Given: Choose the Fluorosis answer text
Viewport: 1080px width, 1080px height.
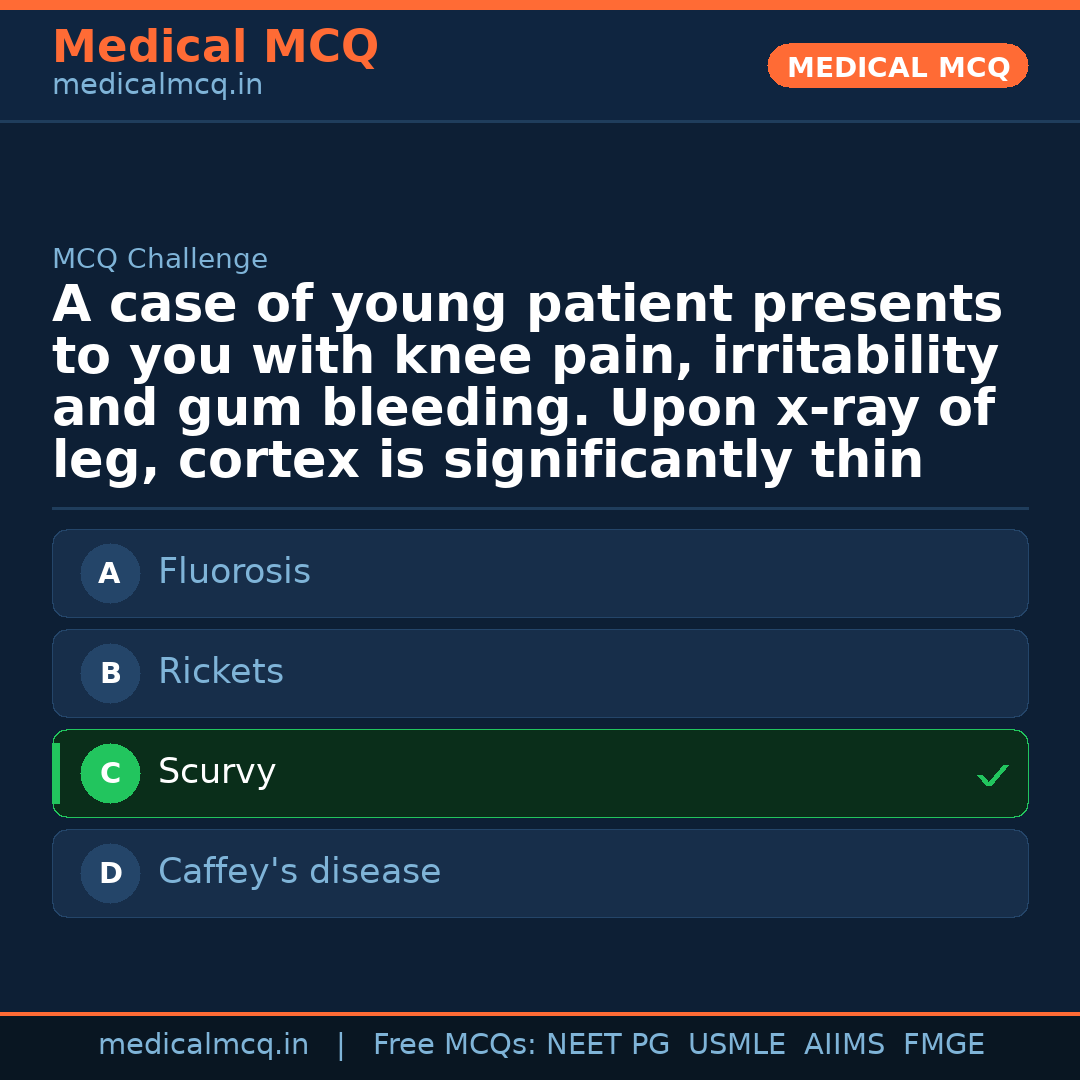Looking at the screenshot, I should click(234, 572).
